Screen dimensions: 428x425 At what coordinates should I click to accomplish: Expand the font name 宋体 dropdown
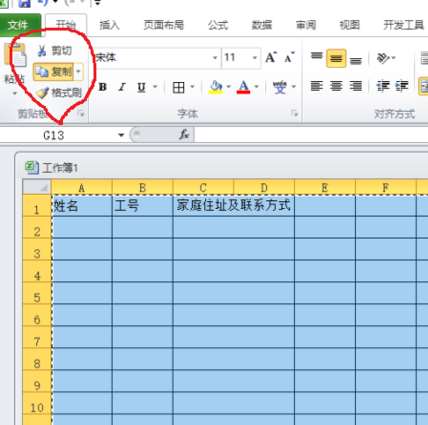pos(215,58)
